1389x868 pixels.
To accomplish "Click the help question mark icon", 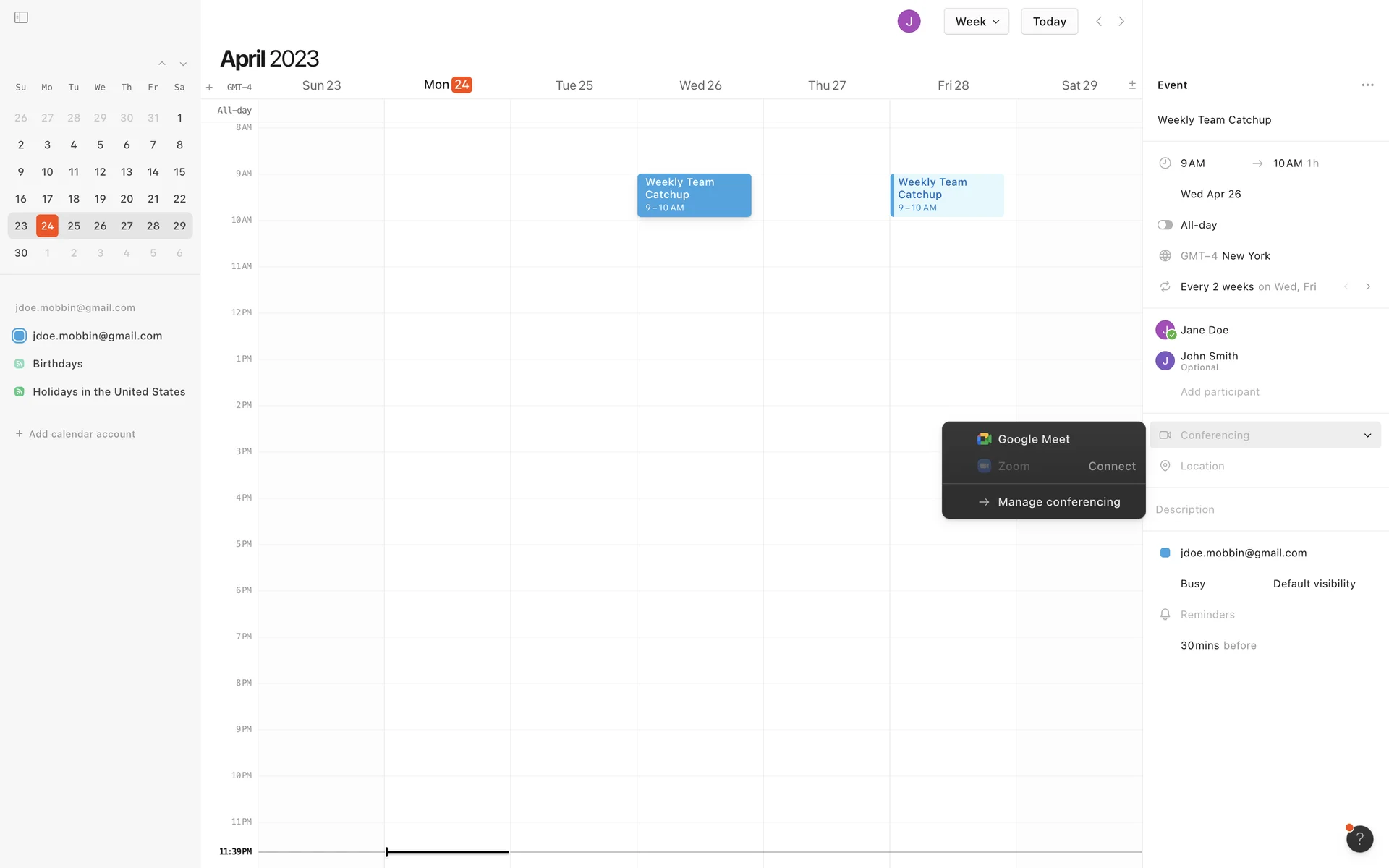I will tap(1359, 838).
